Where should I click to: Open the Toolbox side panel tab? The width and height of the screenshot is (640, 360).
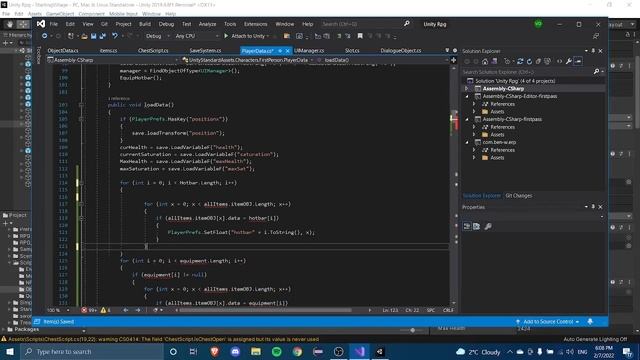[x=39, y=55]
